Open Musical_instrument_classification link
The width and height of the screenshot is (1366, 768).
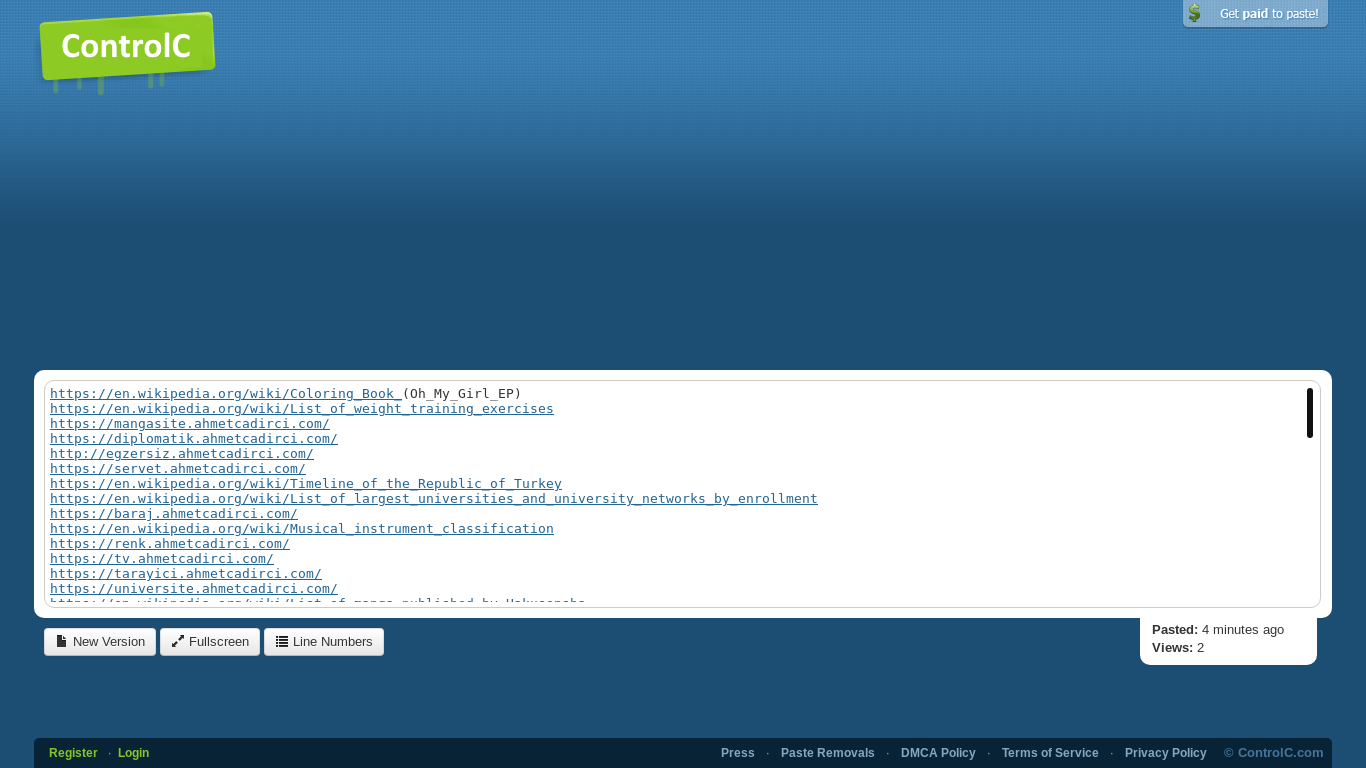[x=302, y=529]
